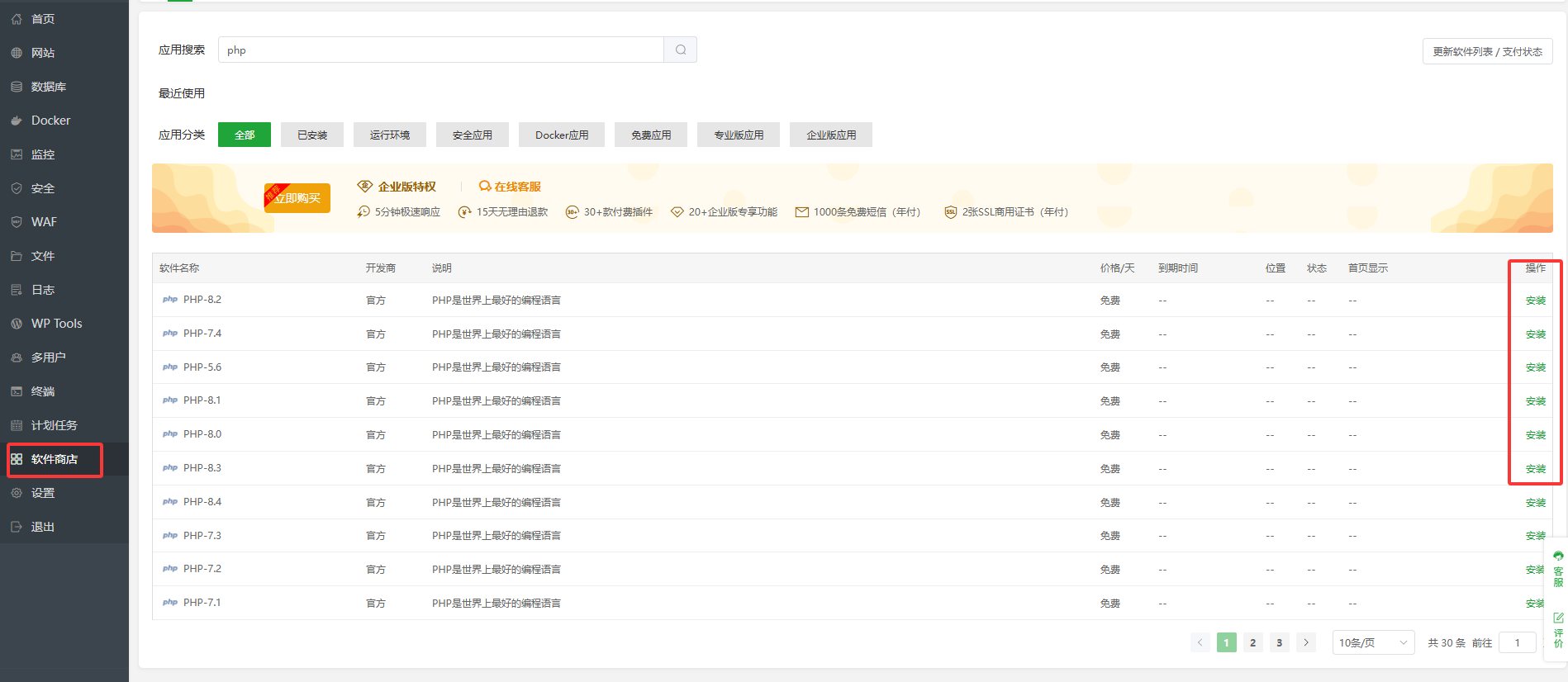Image resolution: width=1568 pixels, height=682 pixels.
Task: Click the PHP-7.3 software name
Action: click(x=202, y=536)
